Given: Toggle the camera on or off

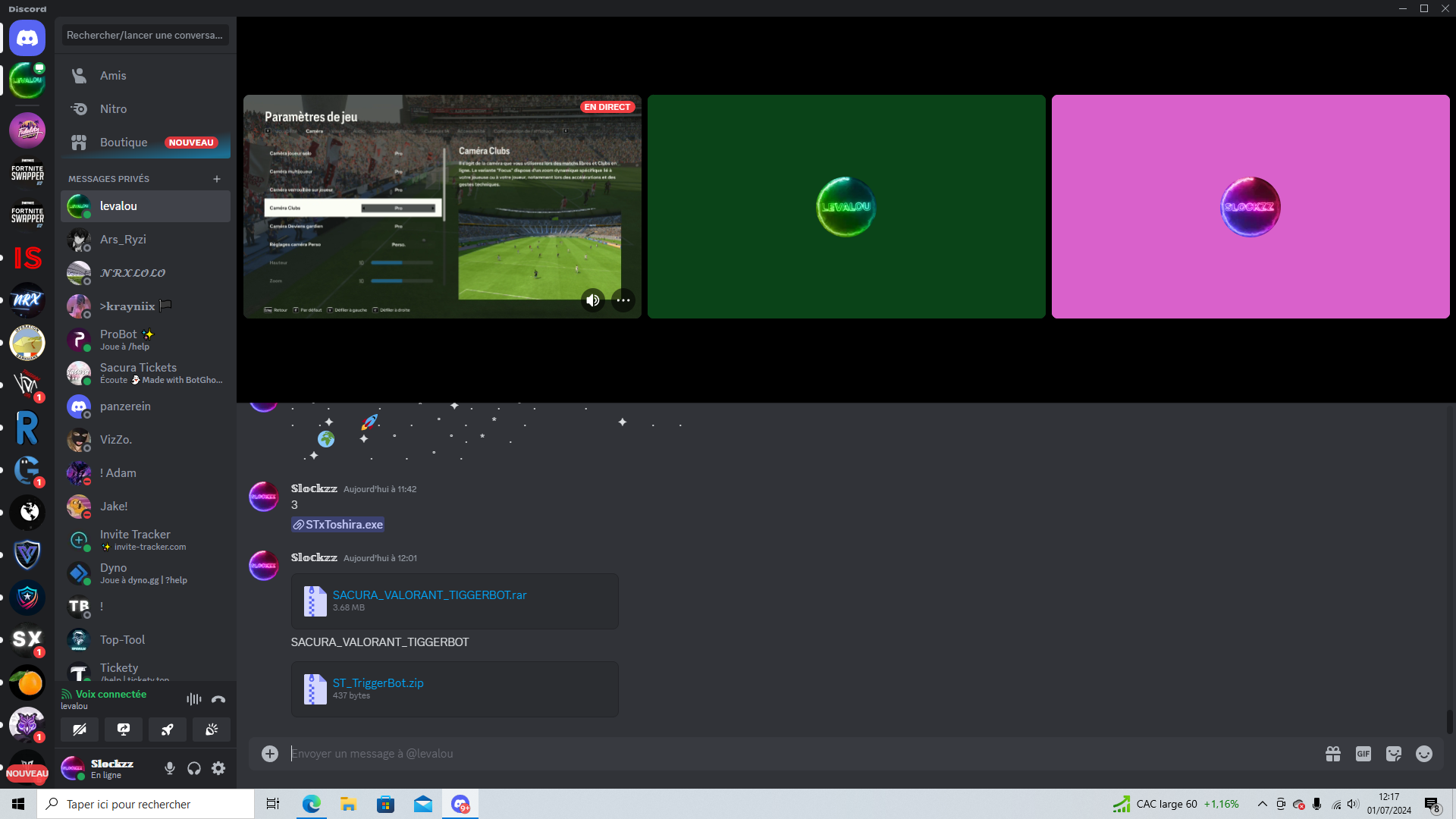Looking at the screenshot, I should click(x=80, y=730).
